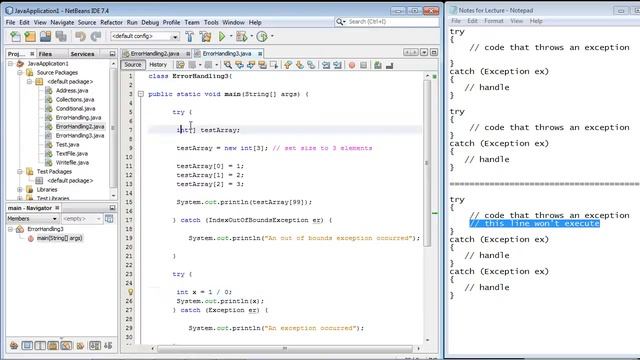Click the editor horizontal scrollbar

(x=285, y=349)
